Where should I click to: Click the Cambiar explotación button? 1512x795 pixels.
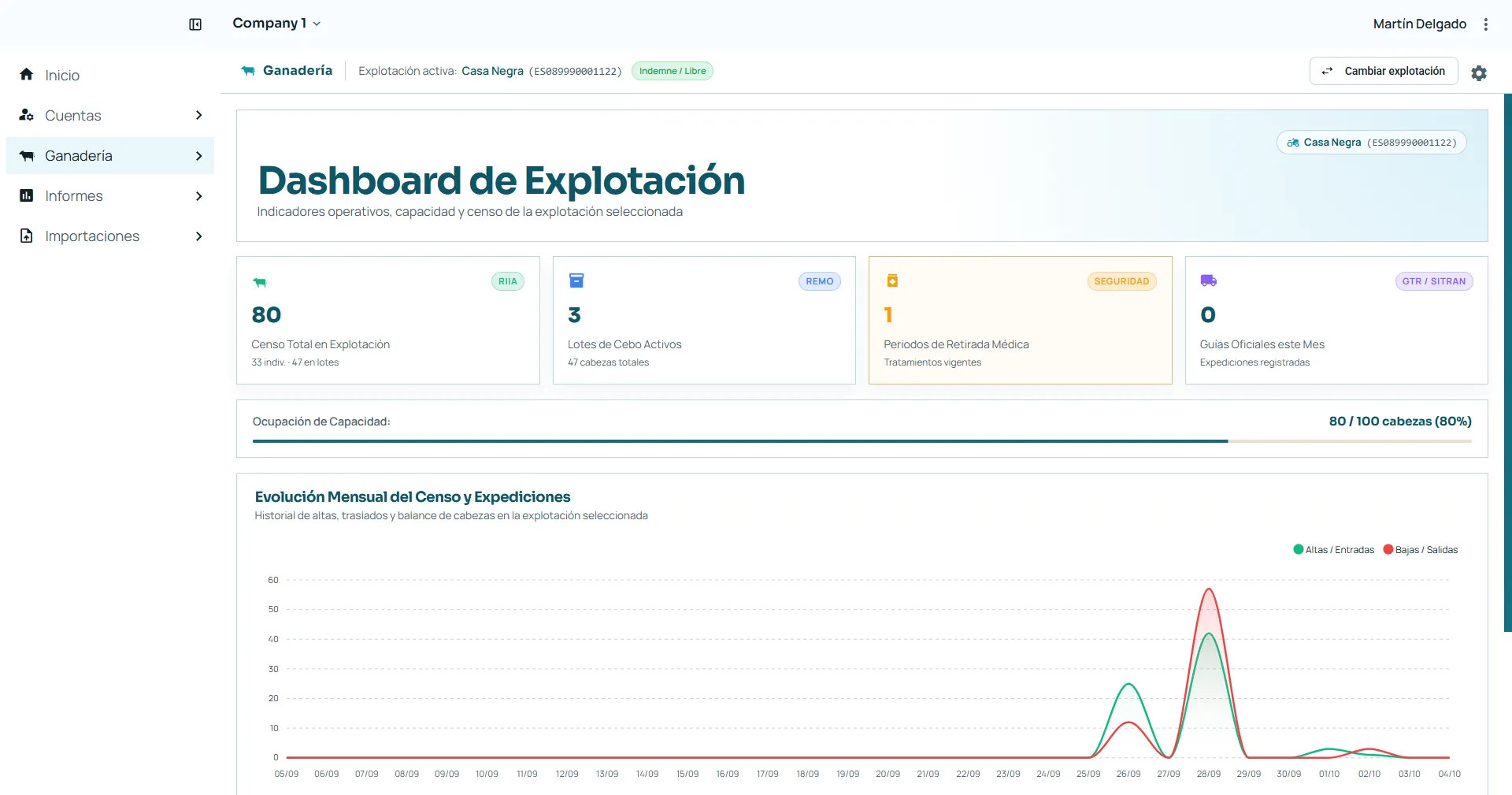coord(1384,71)
